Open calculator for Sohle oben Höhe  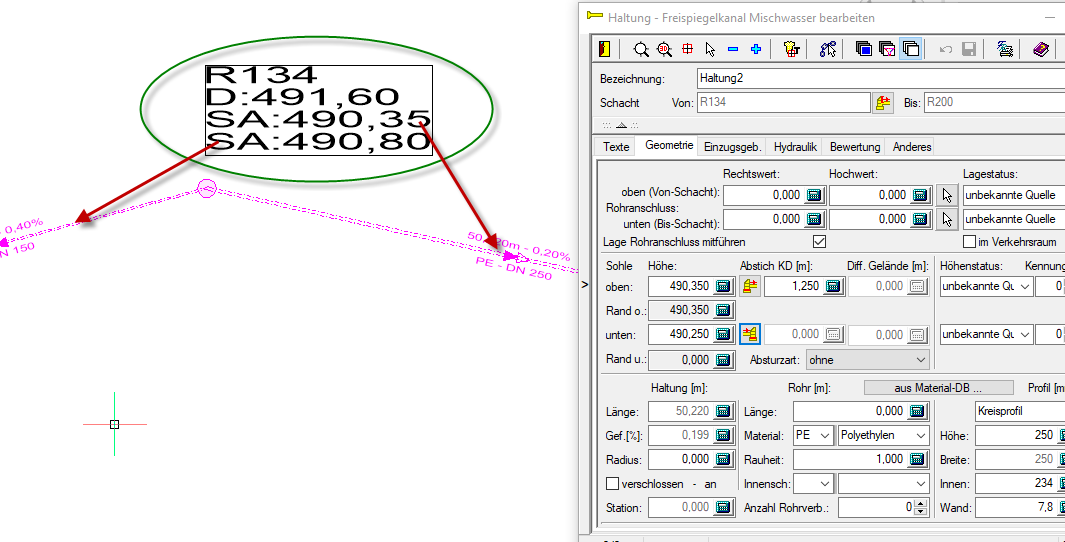pyautogui.click(x=724, y=287)
